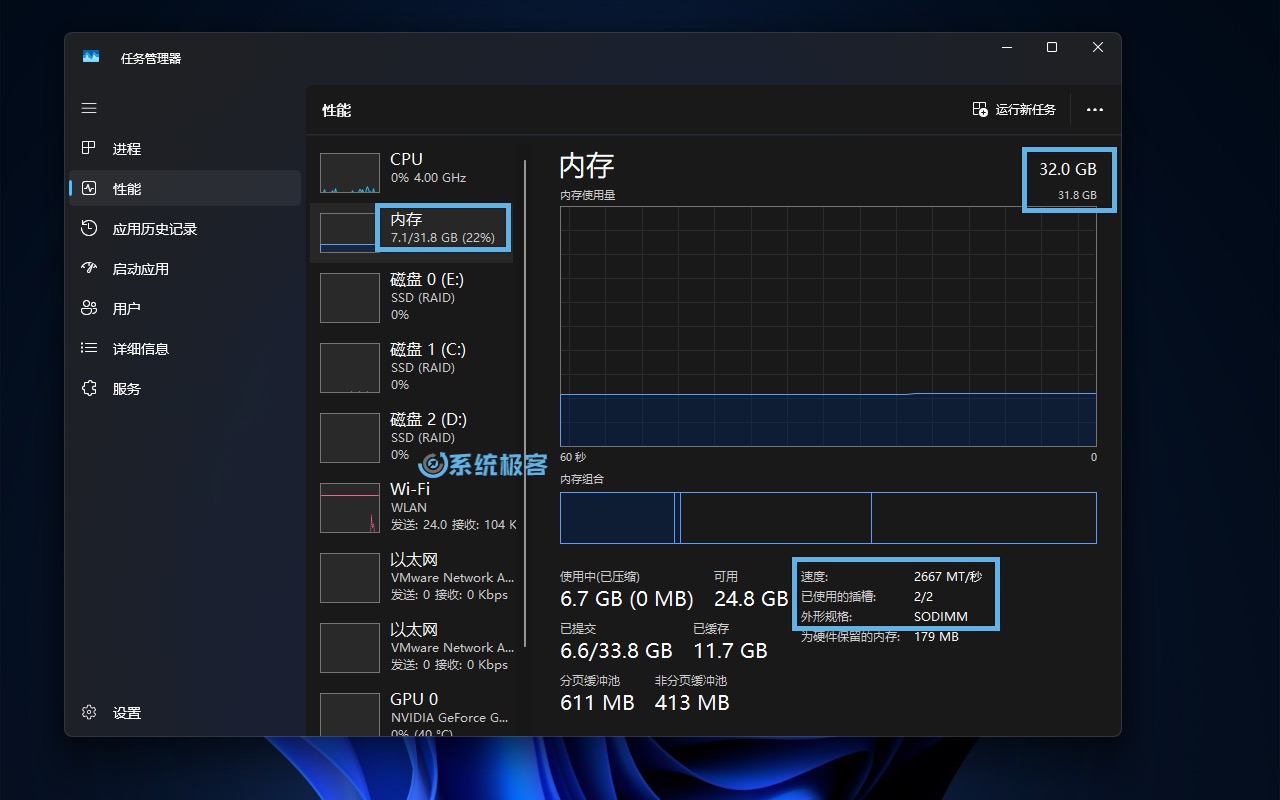Select 内存 (Memory) in the resource list
The image size is (1280, 800).
(412, 228)
